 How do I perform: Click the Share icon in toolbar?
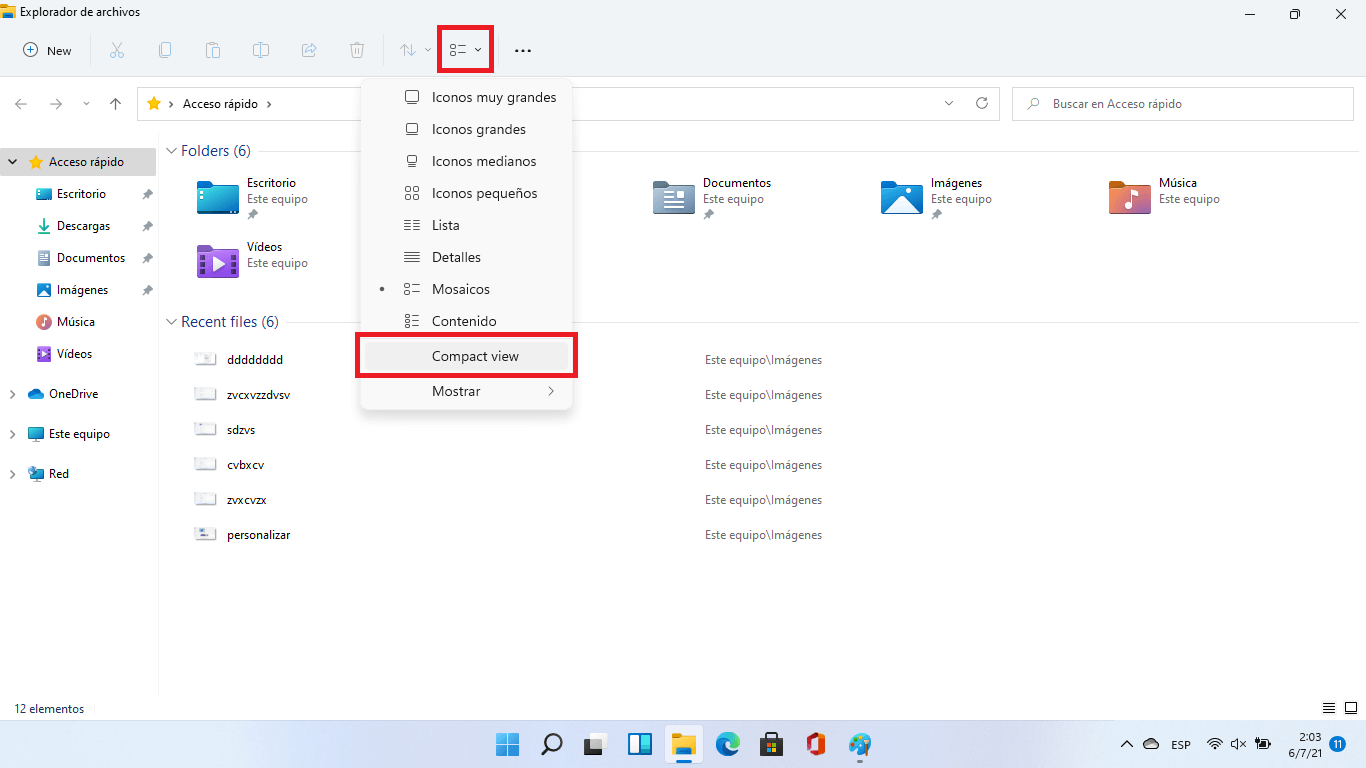click(x=309, y=50)
